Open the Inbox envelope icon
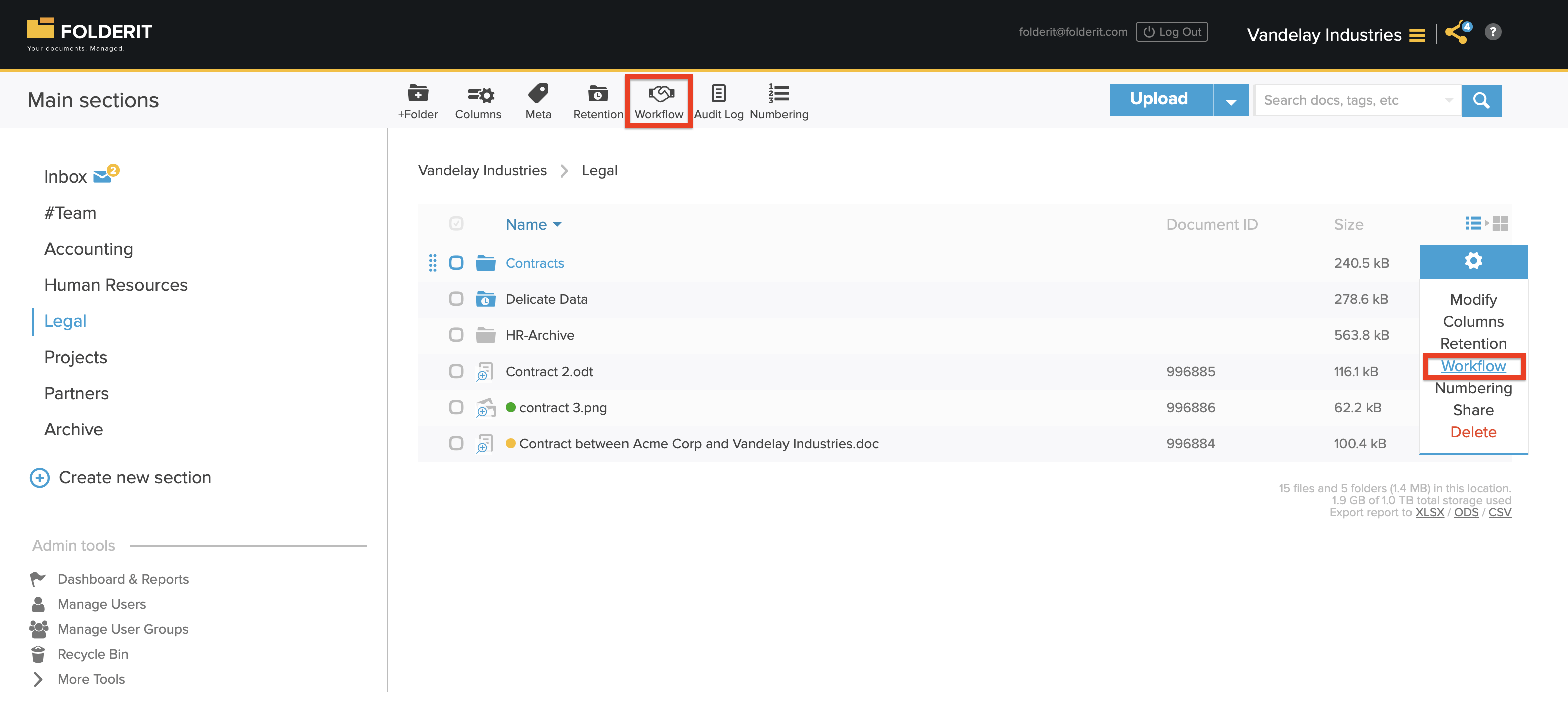Image resolution: width=1568 pixels, height=708 pixels. [103, 176]
